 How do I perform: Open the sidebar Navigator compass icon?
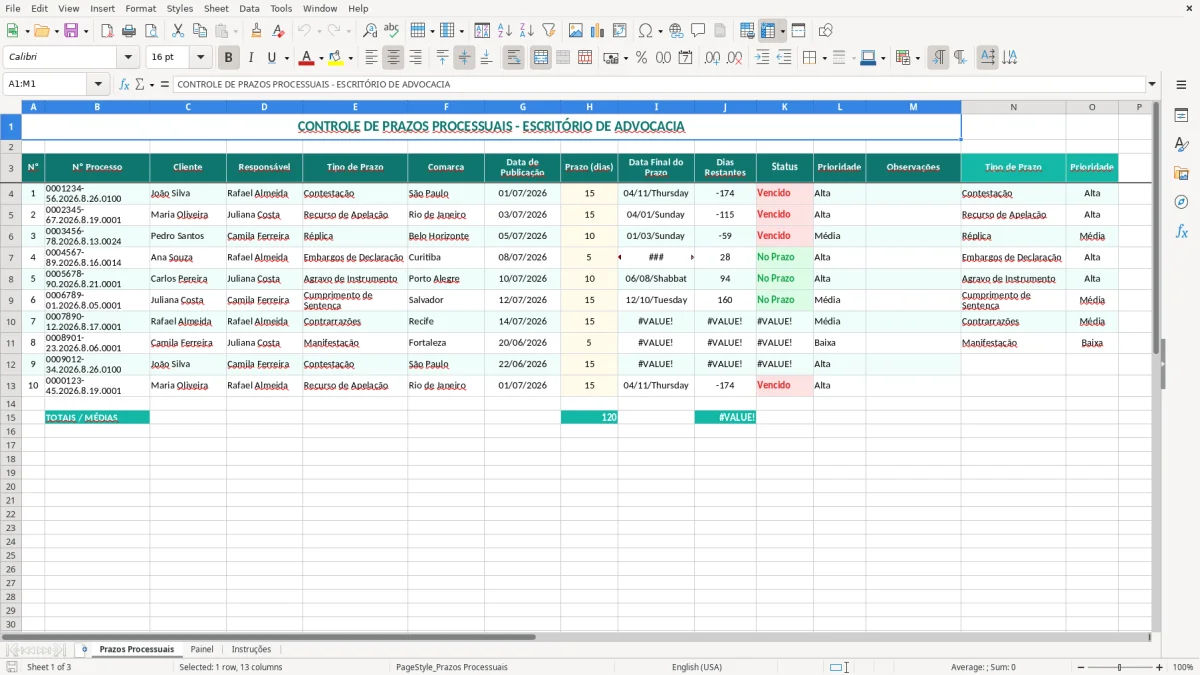[x=1181, y=202]
